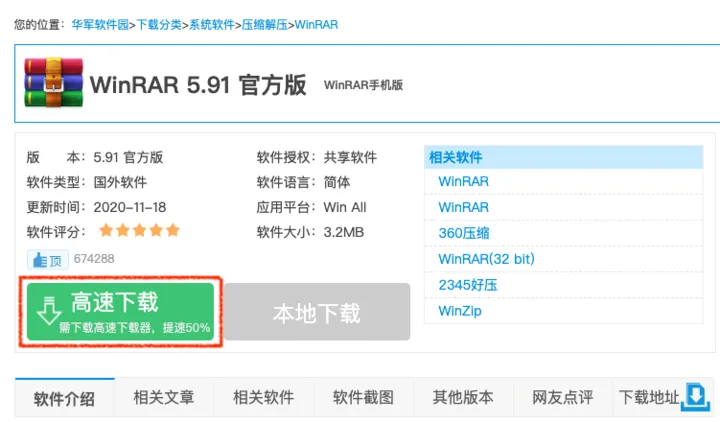Click the update date 2020-11-18
Screen dimensions: 720x422
[130, 207]
